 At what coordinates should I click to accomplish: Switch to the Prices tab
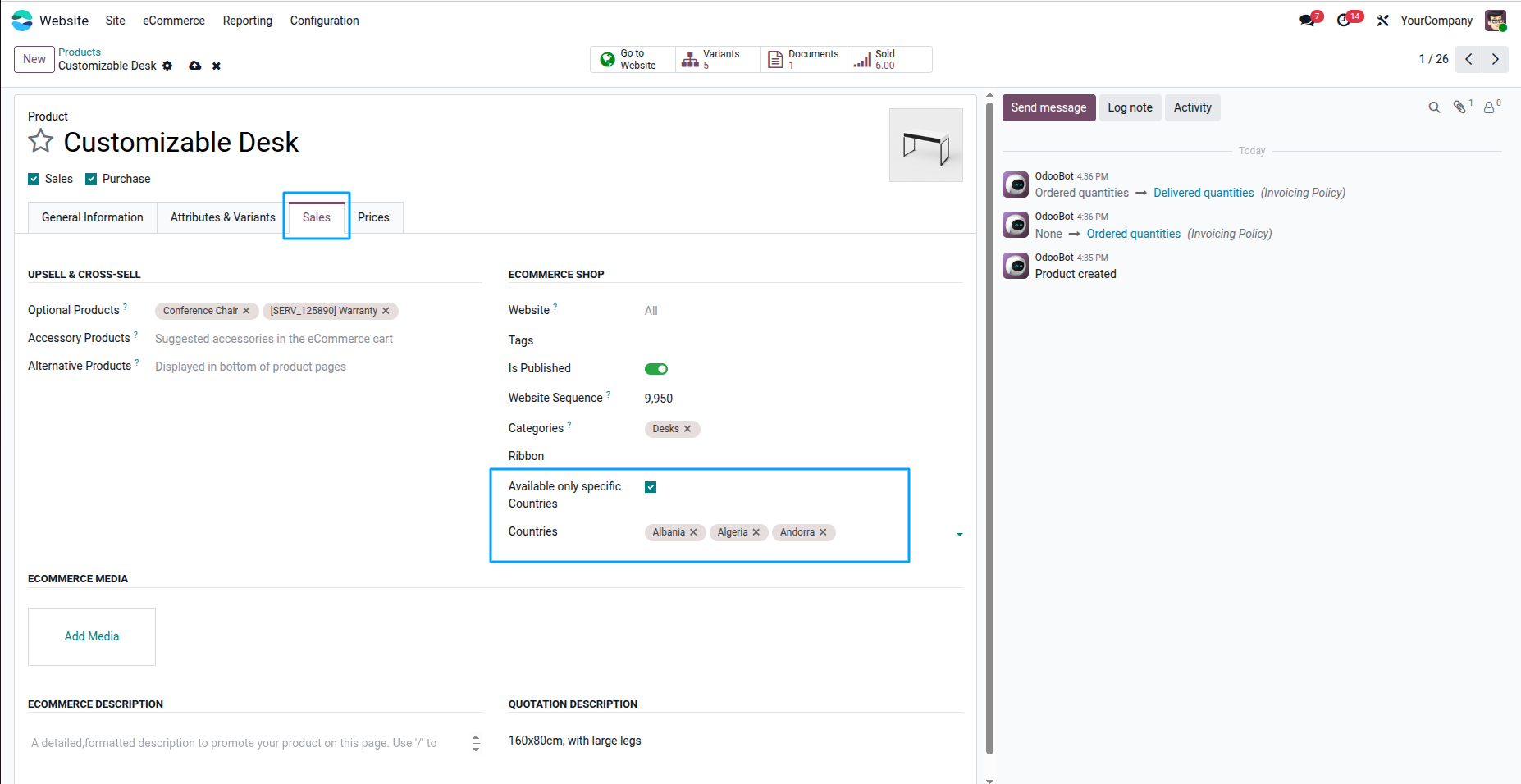pyautogui.click(x=373, y=217)
